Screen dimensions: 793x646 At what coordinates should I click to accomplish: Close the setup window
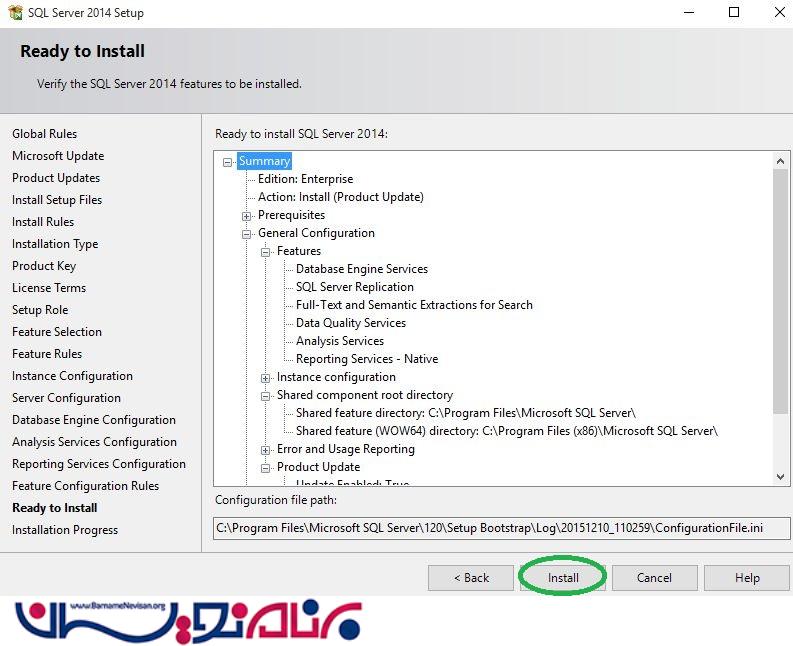780,12
